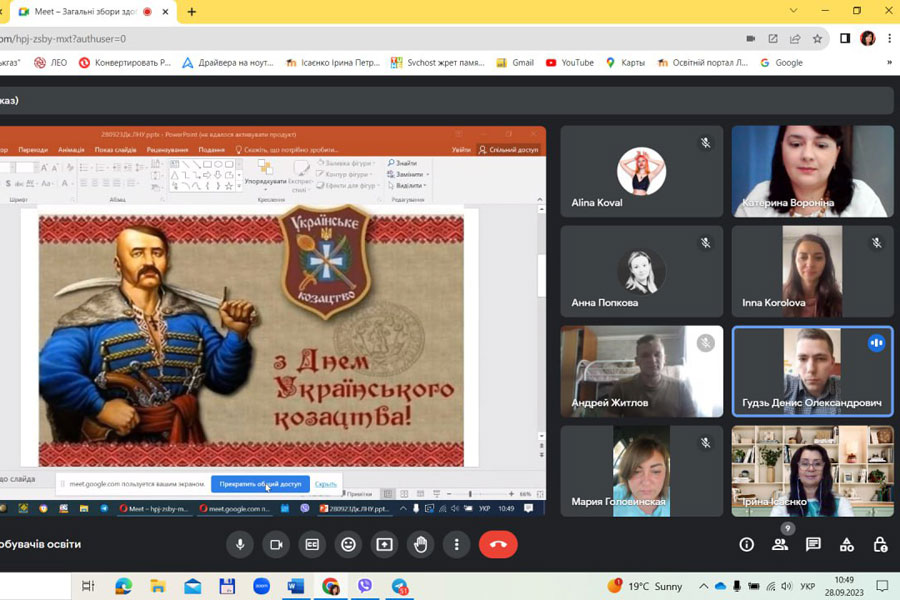The width and height of the screenshot is (900, 600).
Task: Click the hide link in sharing bar
Action: 326,484
